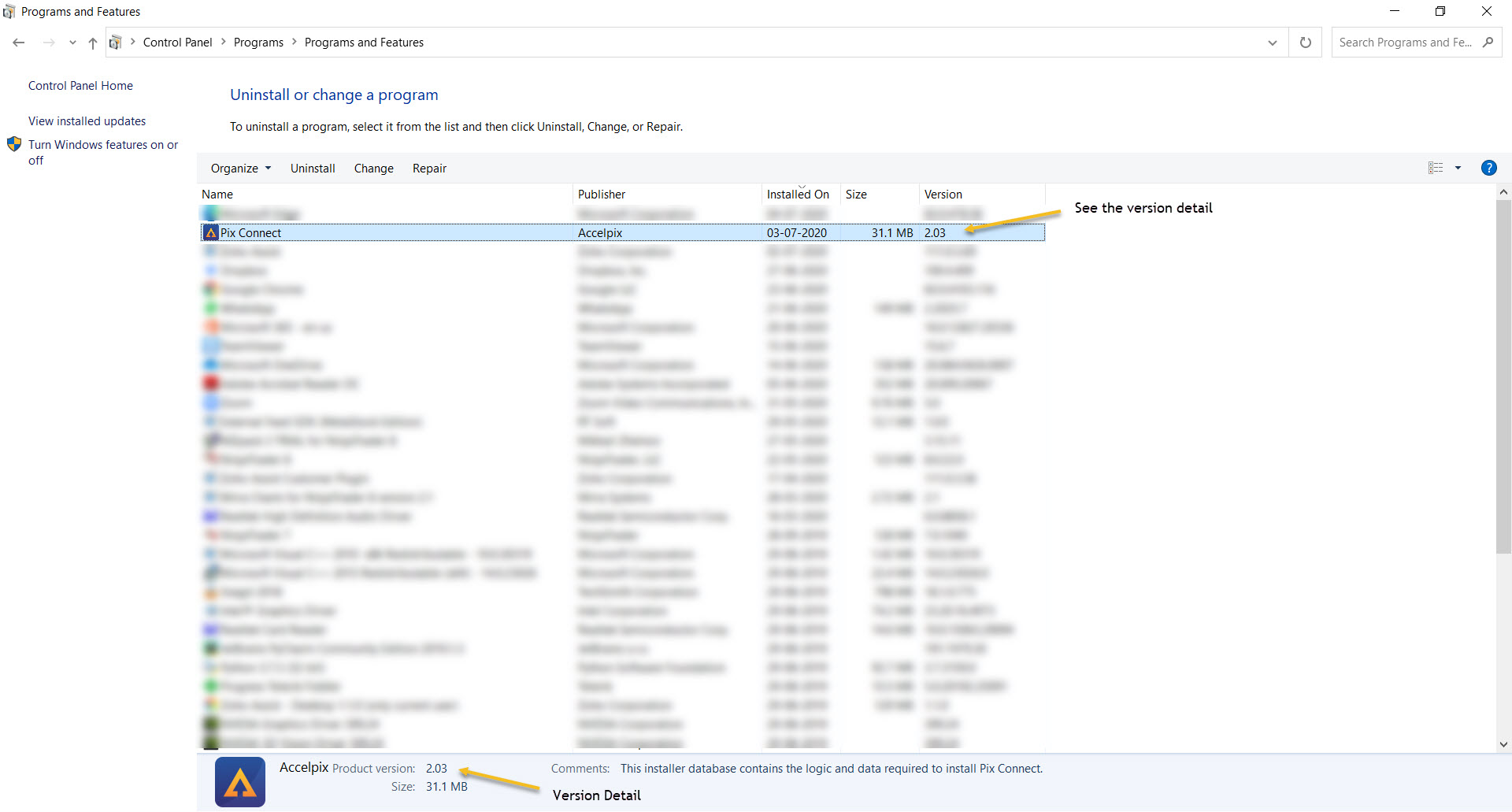
Task: Click the 31.1 MB size cell in list
Action: [x=892, y=233]
